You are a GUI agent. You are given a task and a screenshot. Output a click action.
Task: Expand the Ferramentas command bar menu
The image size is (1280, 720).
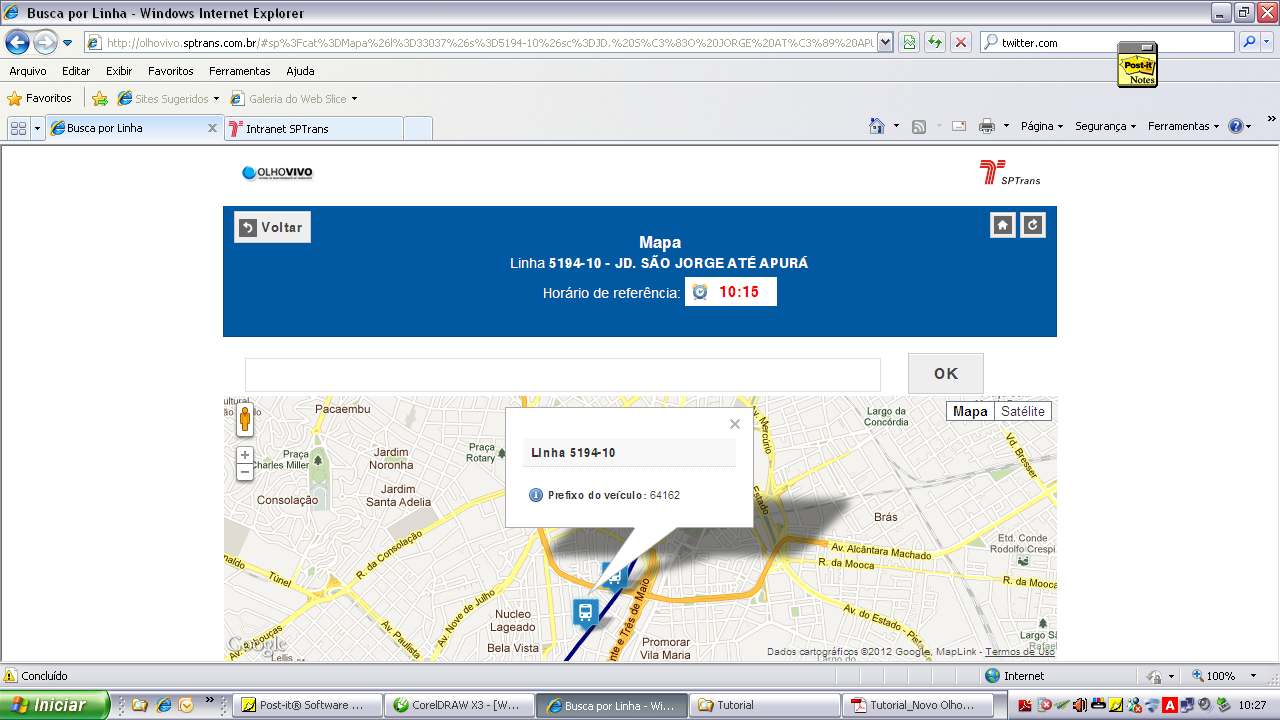pyautogui.click(x=1184, y=126)
